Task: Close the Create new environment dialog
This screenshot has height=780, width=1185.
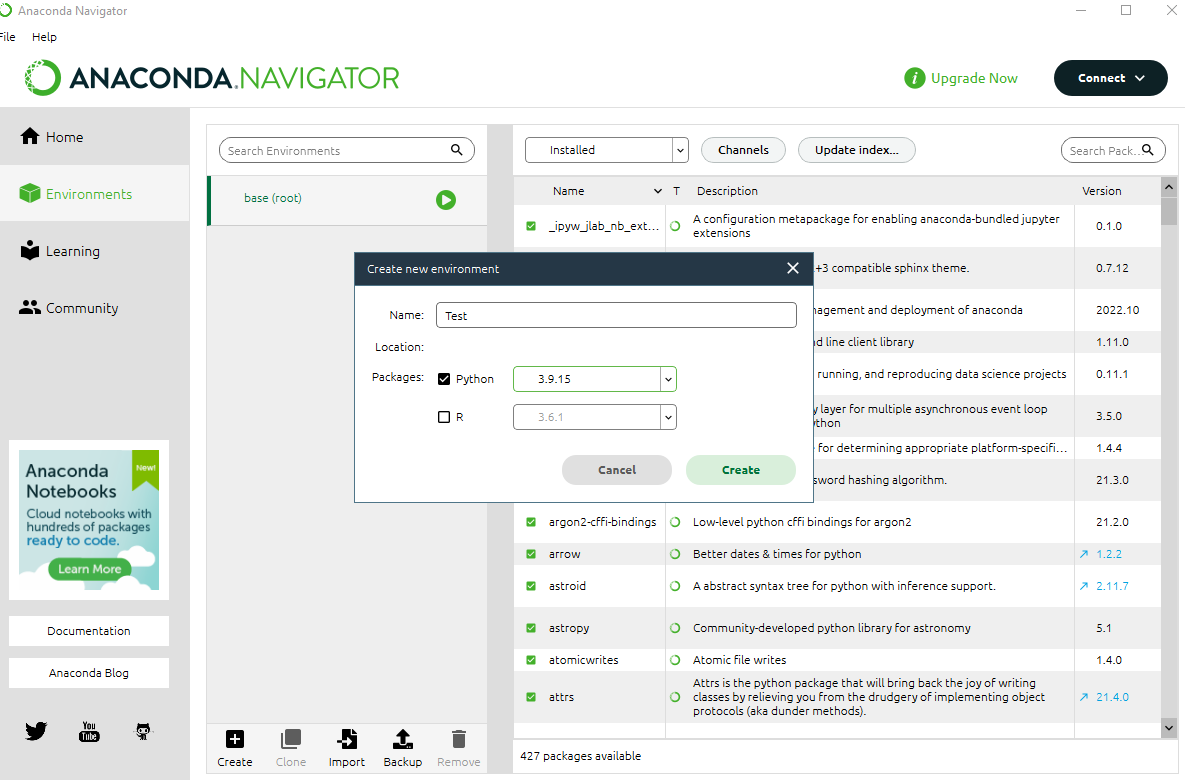Action: [x=793, y=268]
